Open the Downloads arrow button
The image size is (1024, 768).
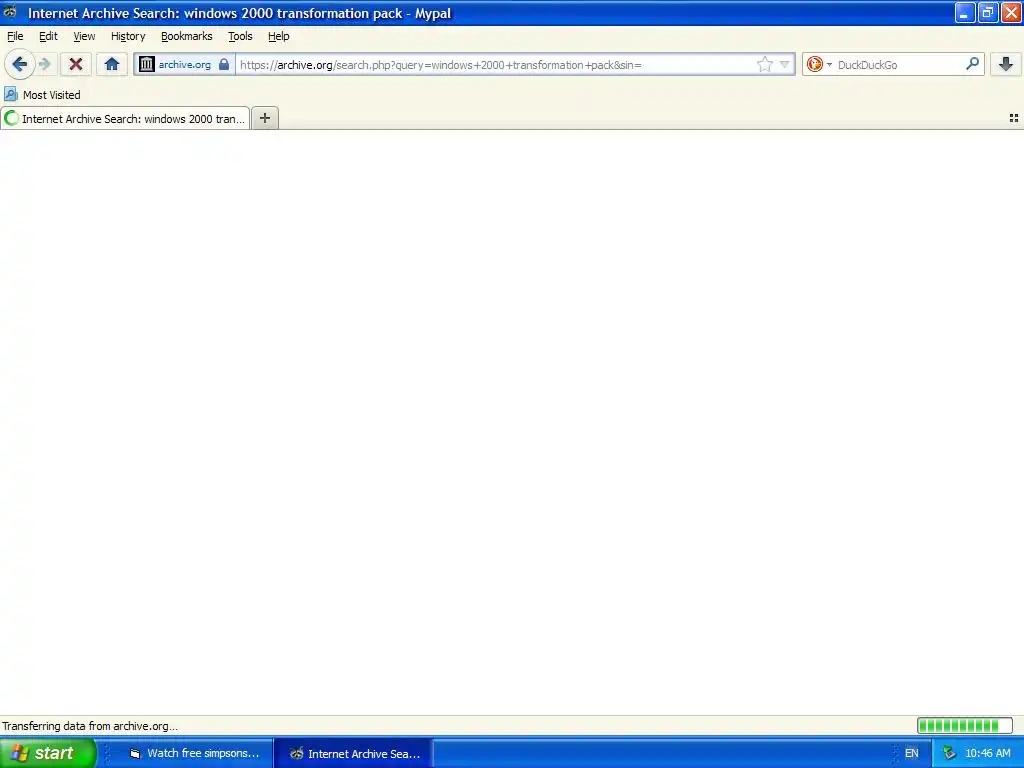[x=1006, y=64]
